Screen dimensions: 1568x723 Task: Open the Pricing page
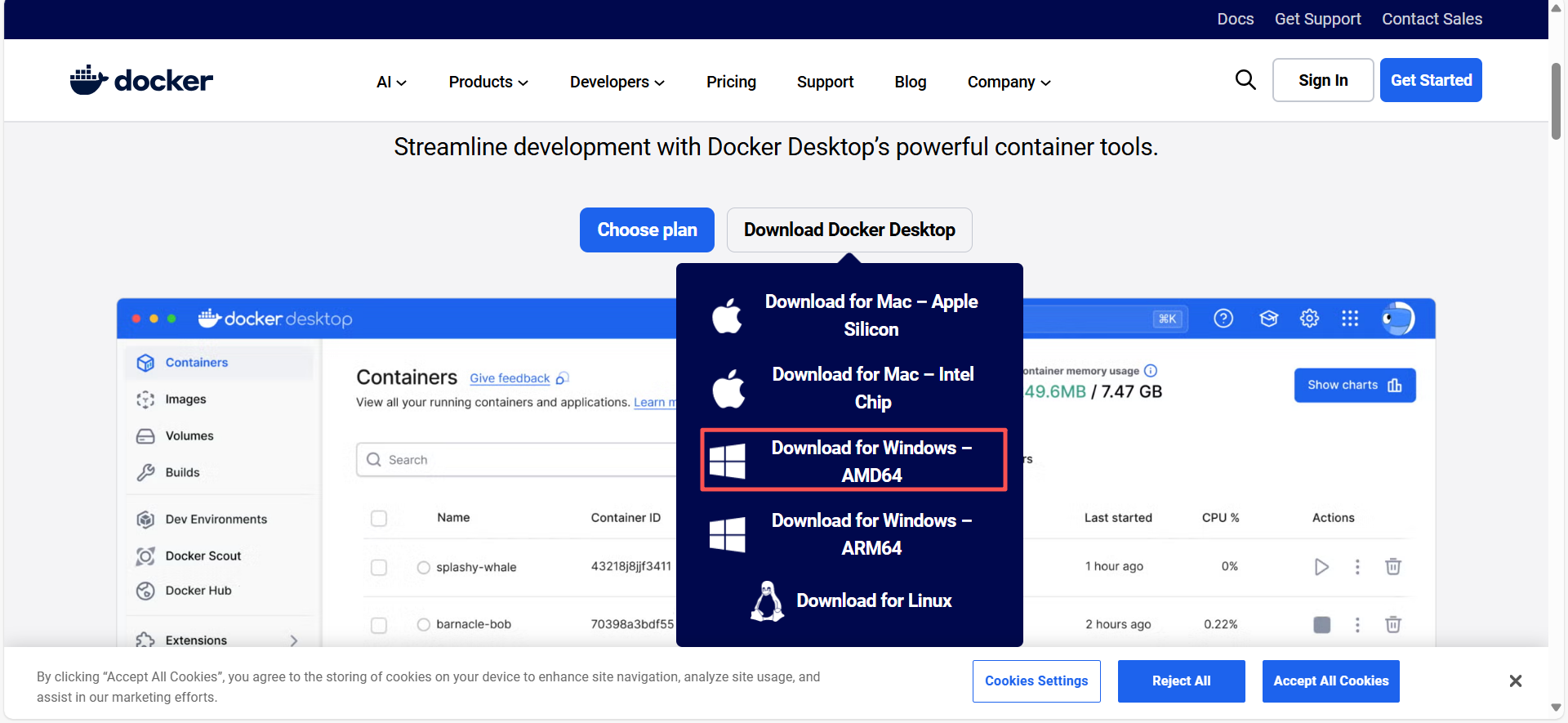pos(731,83)
